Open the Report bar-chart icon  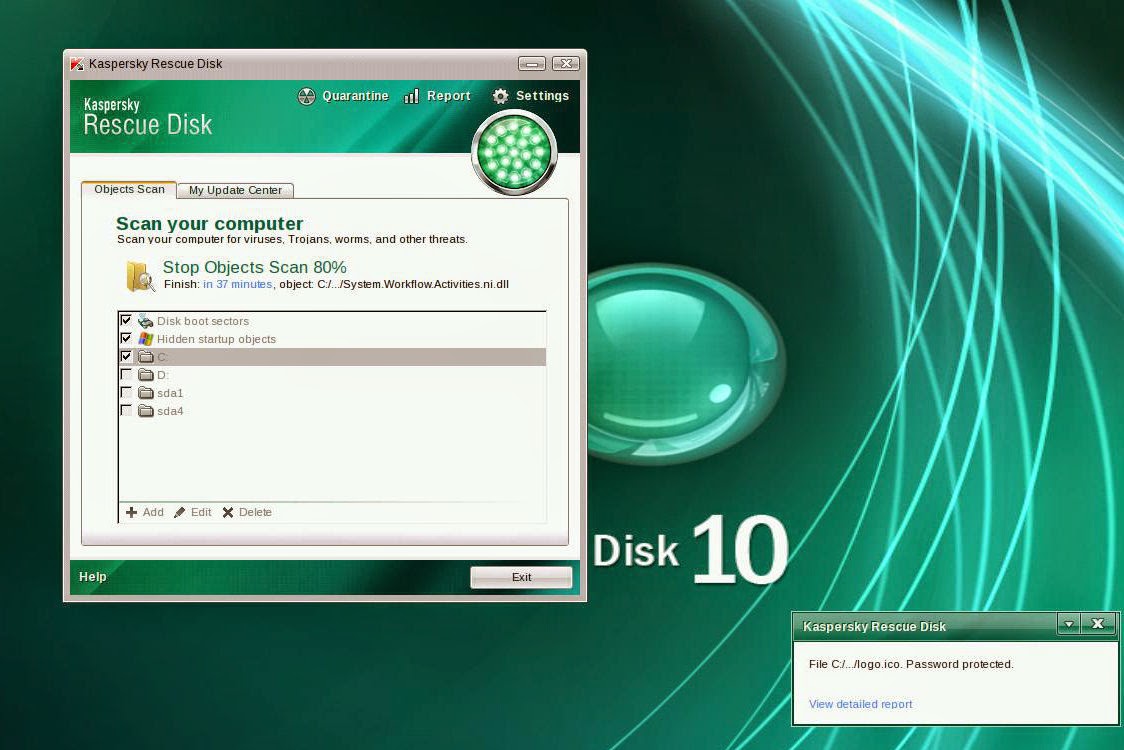click(x=411, y=96)
